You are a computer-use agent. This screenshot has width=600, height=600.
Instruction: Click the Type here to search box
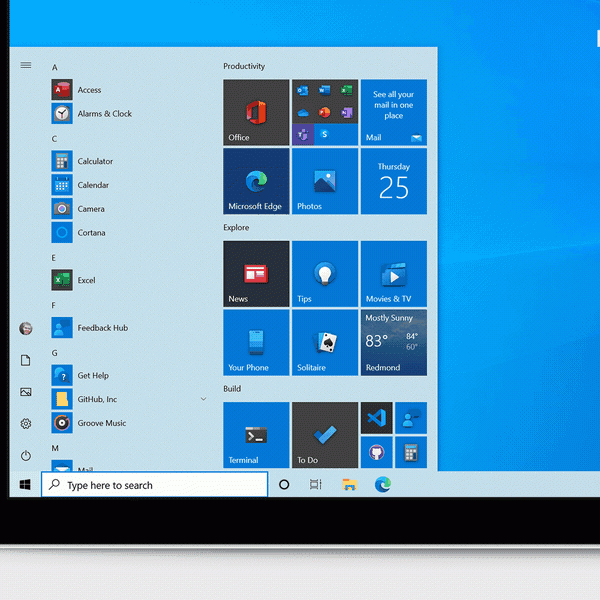[x=155, y=485]
